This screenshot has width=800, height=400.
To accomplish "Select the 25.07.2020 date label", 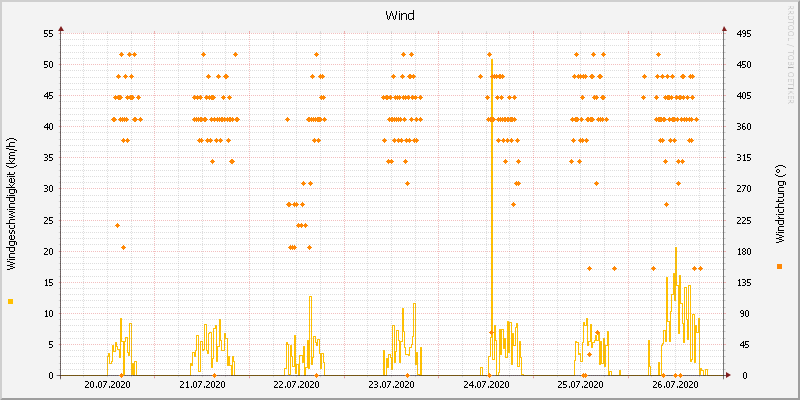I will pos(581,385).
